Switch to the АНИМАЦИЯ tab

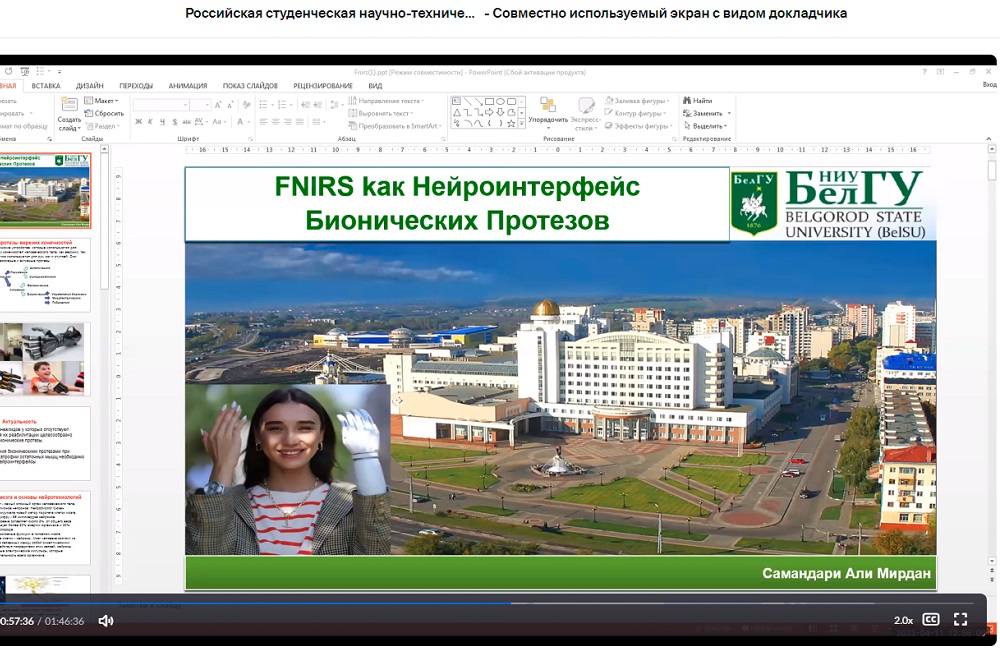pyautogui.click(x=188, y=86)
